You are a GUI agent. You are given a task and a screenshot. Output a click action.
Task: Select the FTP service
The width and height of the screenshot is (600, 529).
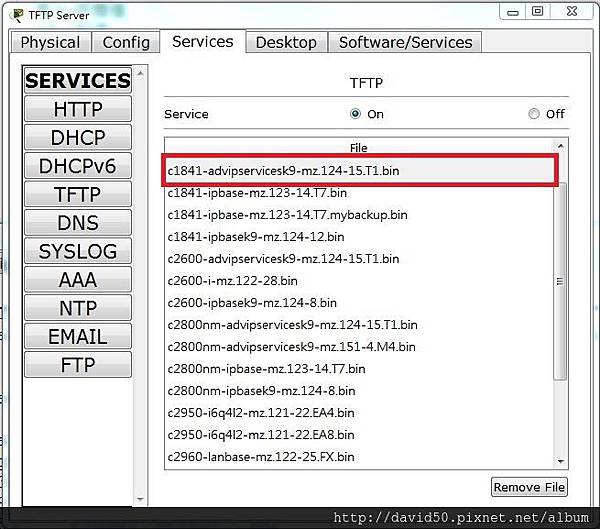[78, 364]
